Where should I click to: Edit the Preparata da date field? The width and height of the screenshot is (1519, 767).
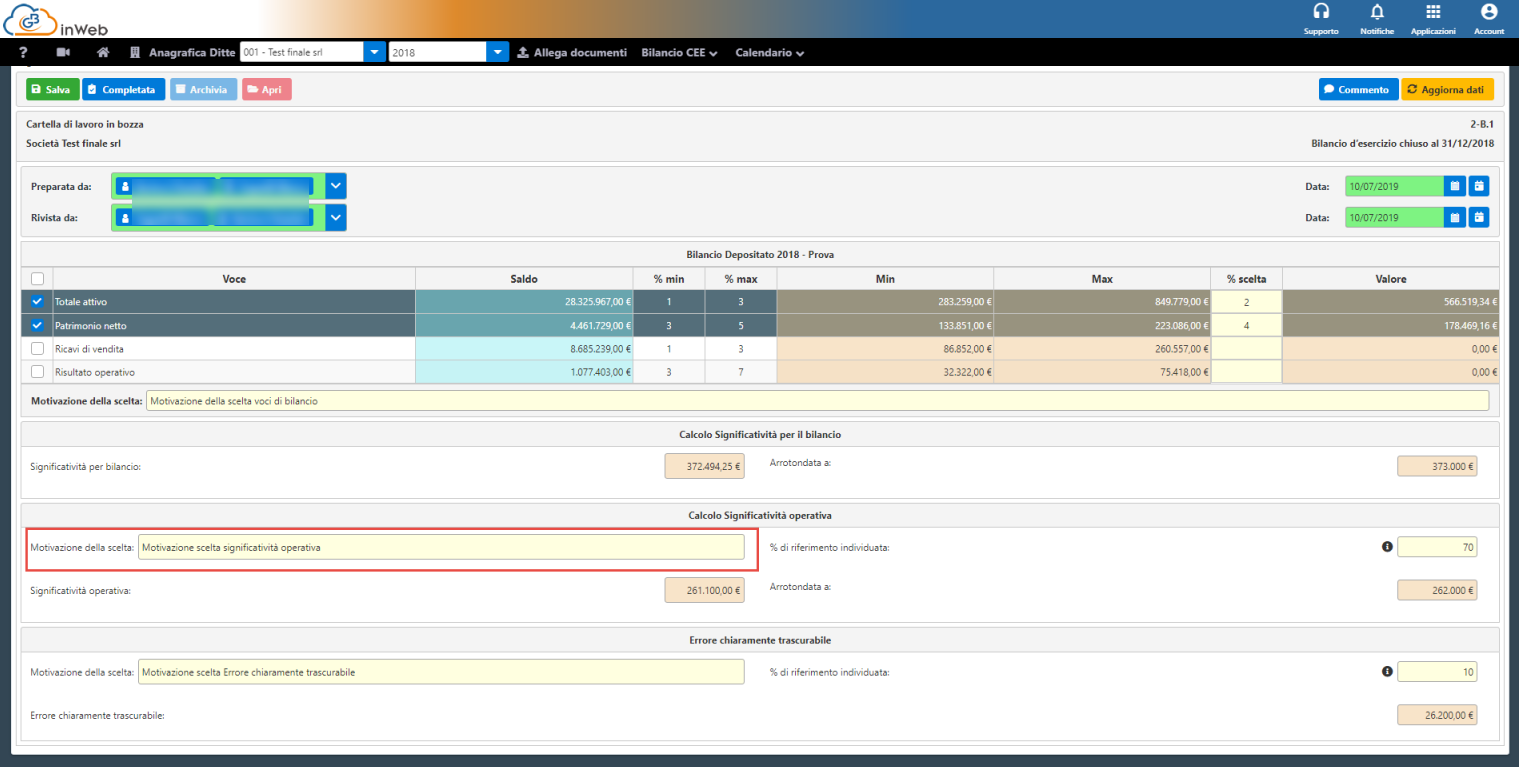1394,186
